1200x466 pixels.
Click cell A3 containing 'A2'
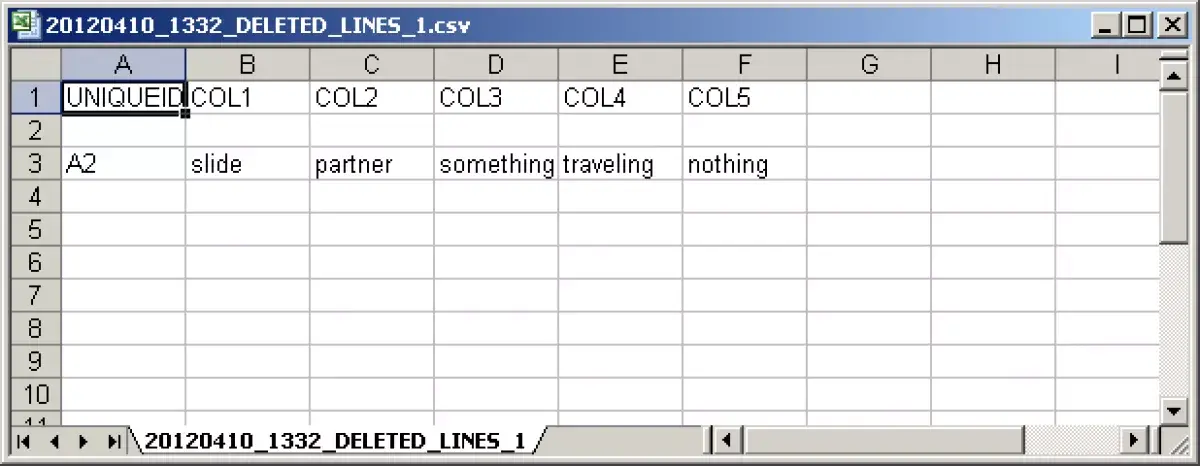(123, 164)
